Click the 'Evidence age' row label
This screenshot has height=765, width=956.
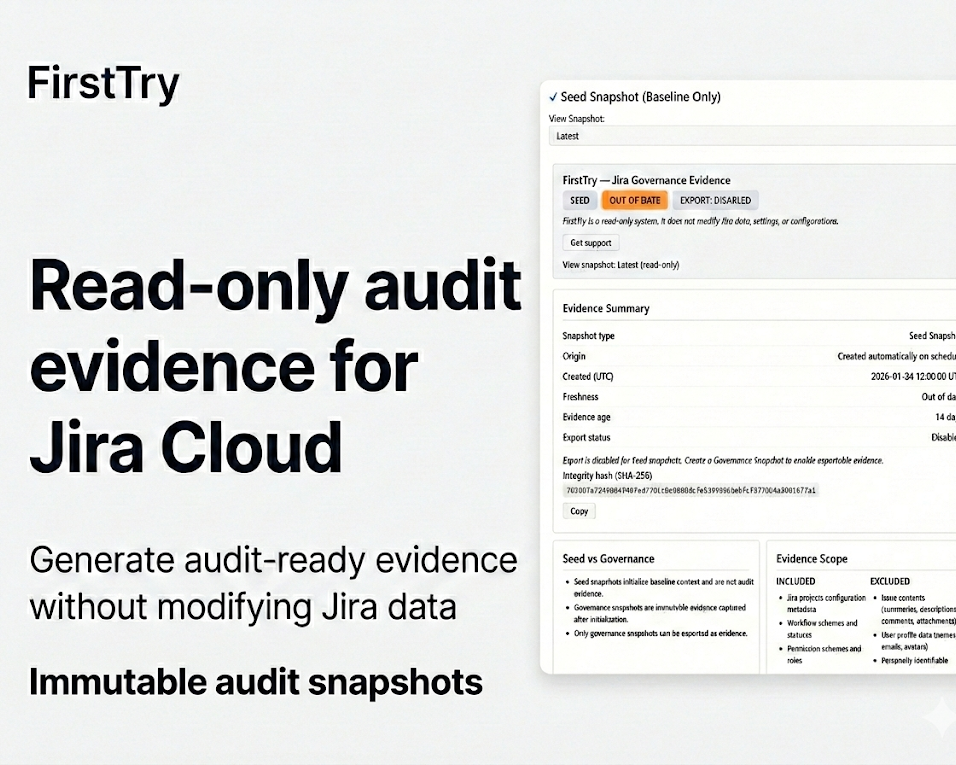(x=587, y=417)
